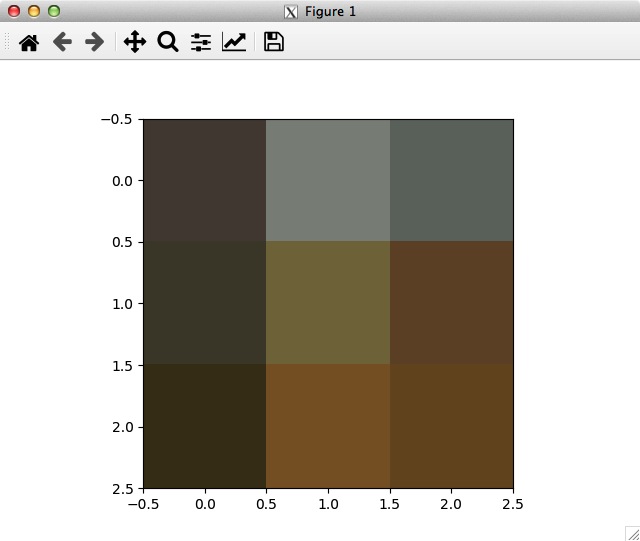Select the reddish-brown middle-right image cell

[451, 303]
